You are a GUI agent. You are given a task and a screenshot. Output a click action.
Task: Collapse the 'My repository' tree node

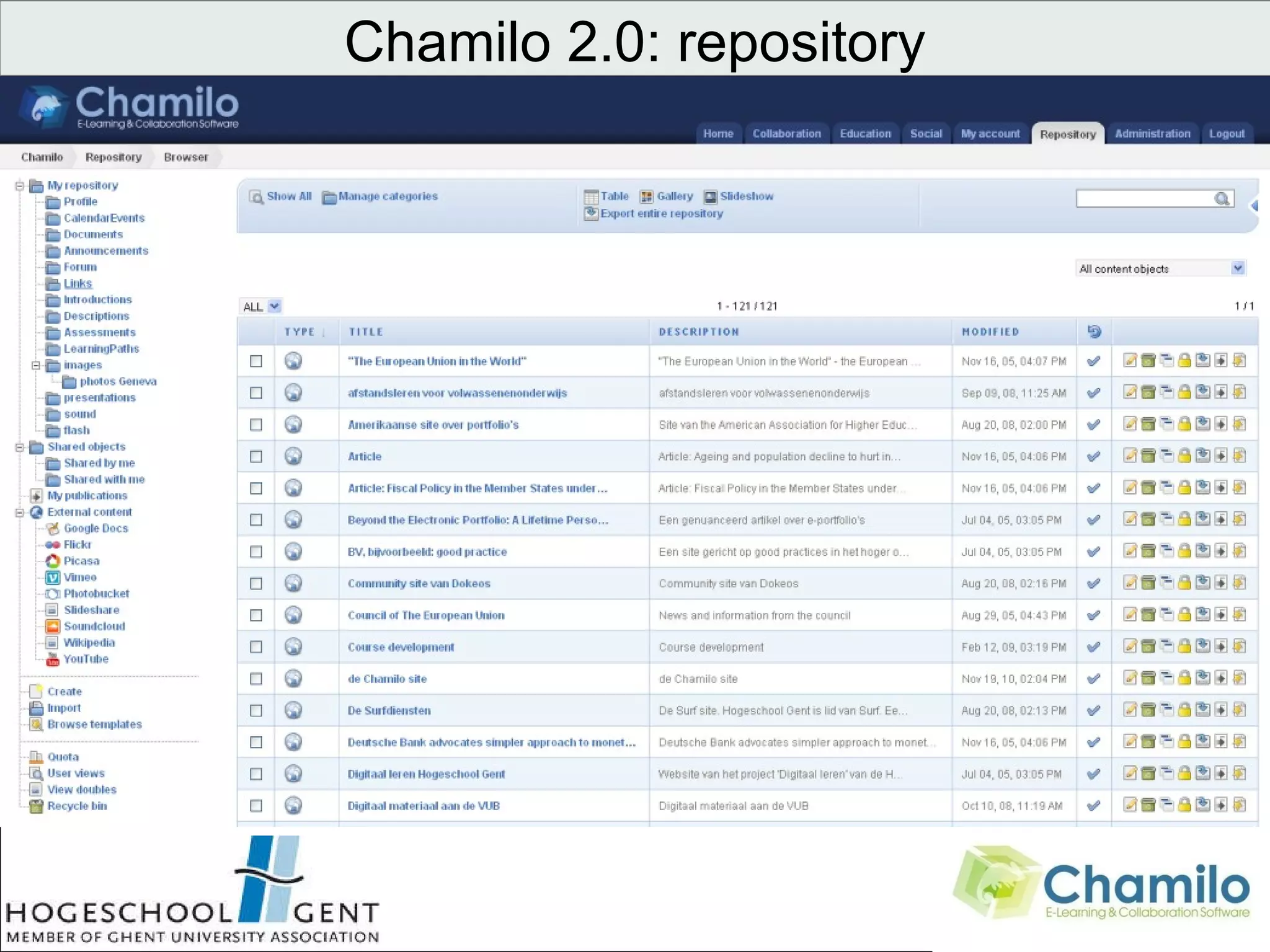20,185
